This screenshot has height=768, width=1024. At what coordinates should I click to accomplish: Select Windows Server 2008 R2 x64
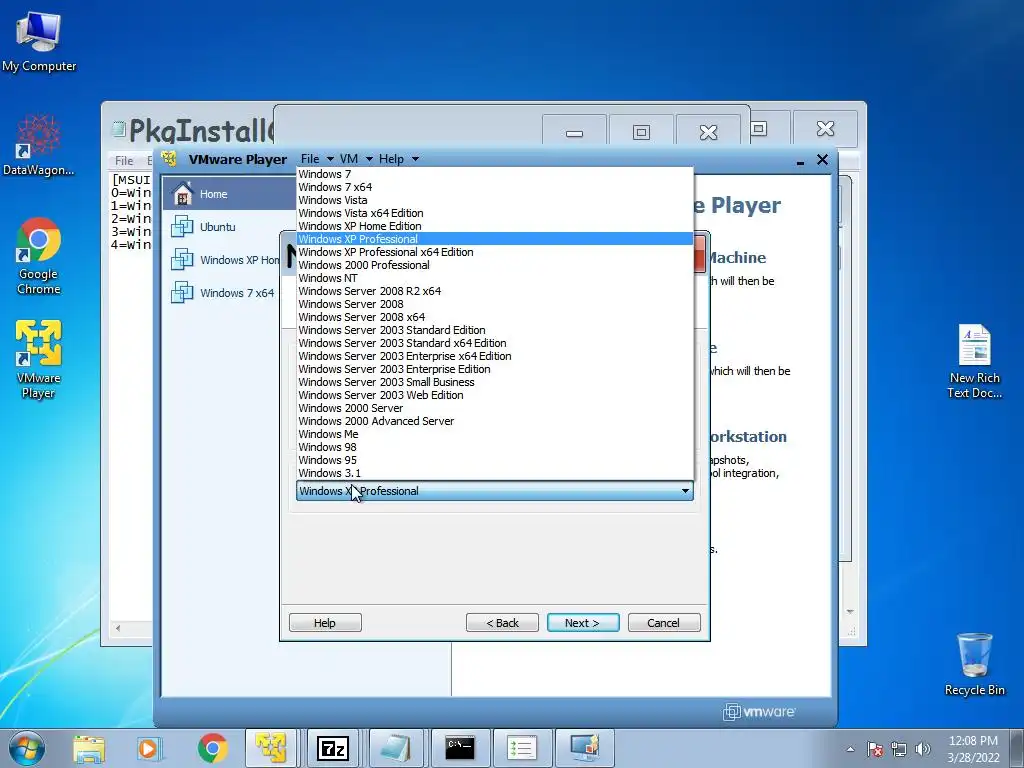click(494, 291)
